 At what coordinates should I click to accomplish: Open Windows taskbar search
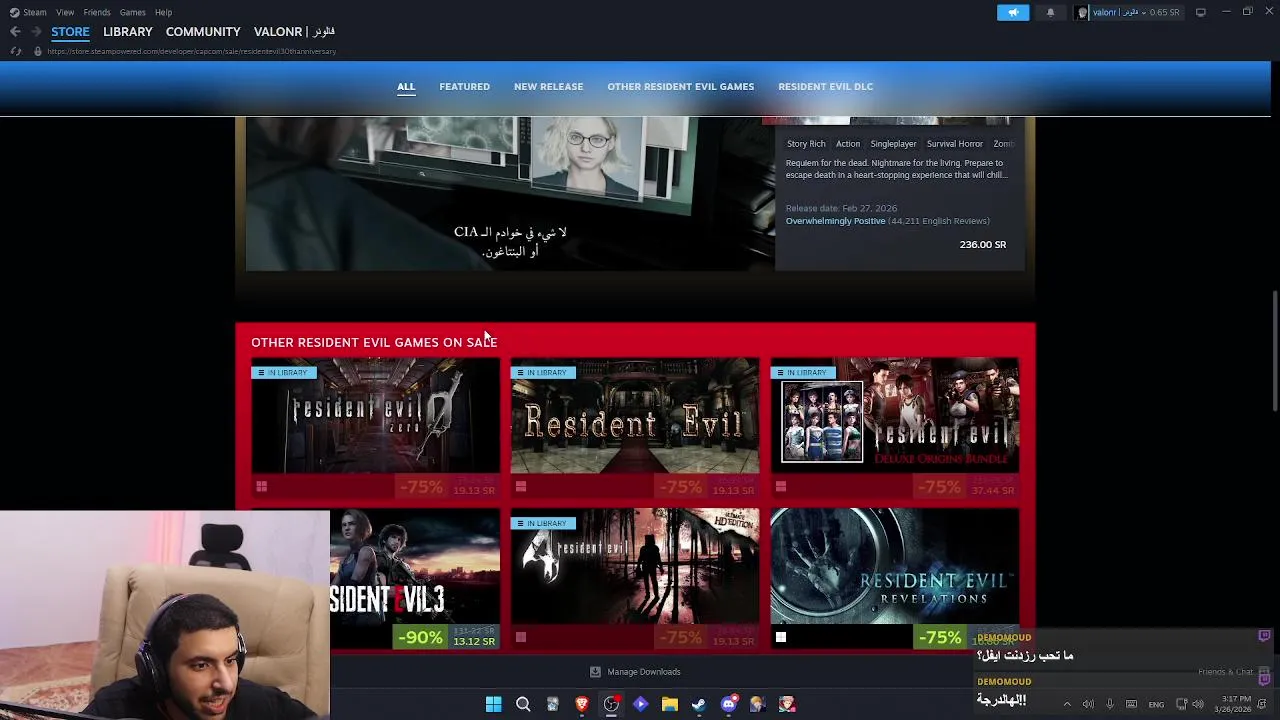coord(523,704)
